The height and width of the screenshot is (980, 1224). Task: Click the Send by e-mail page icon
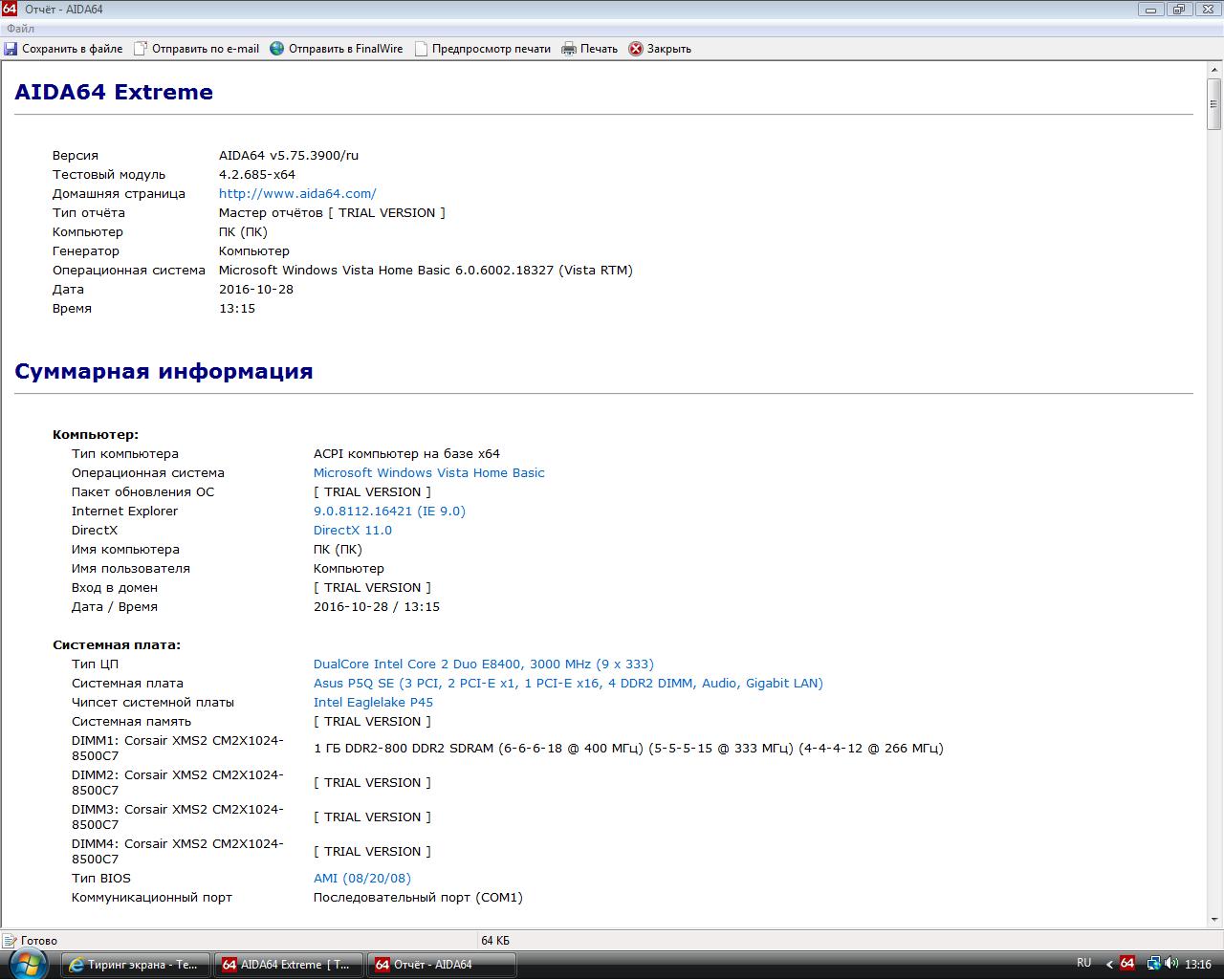[141, 49]
